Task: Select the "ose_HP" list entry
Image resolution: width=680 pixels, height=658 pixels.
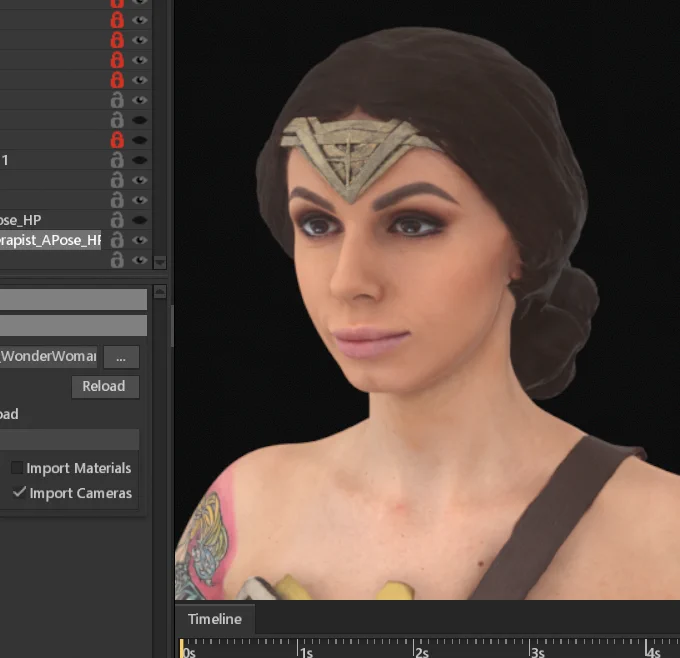Action: pyautogui.click(x=20, y=220)
